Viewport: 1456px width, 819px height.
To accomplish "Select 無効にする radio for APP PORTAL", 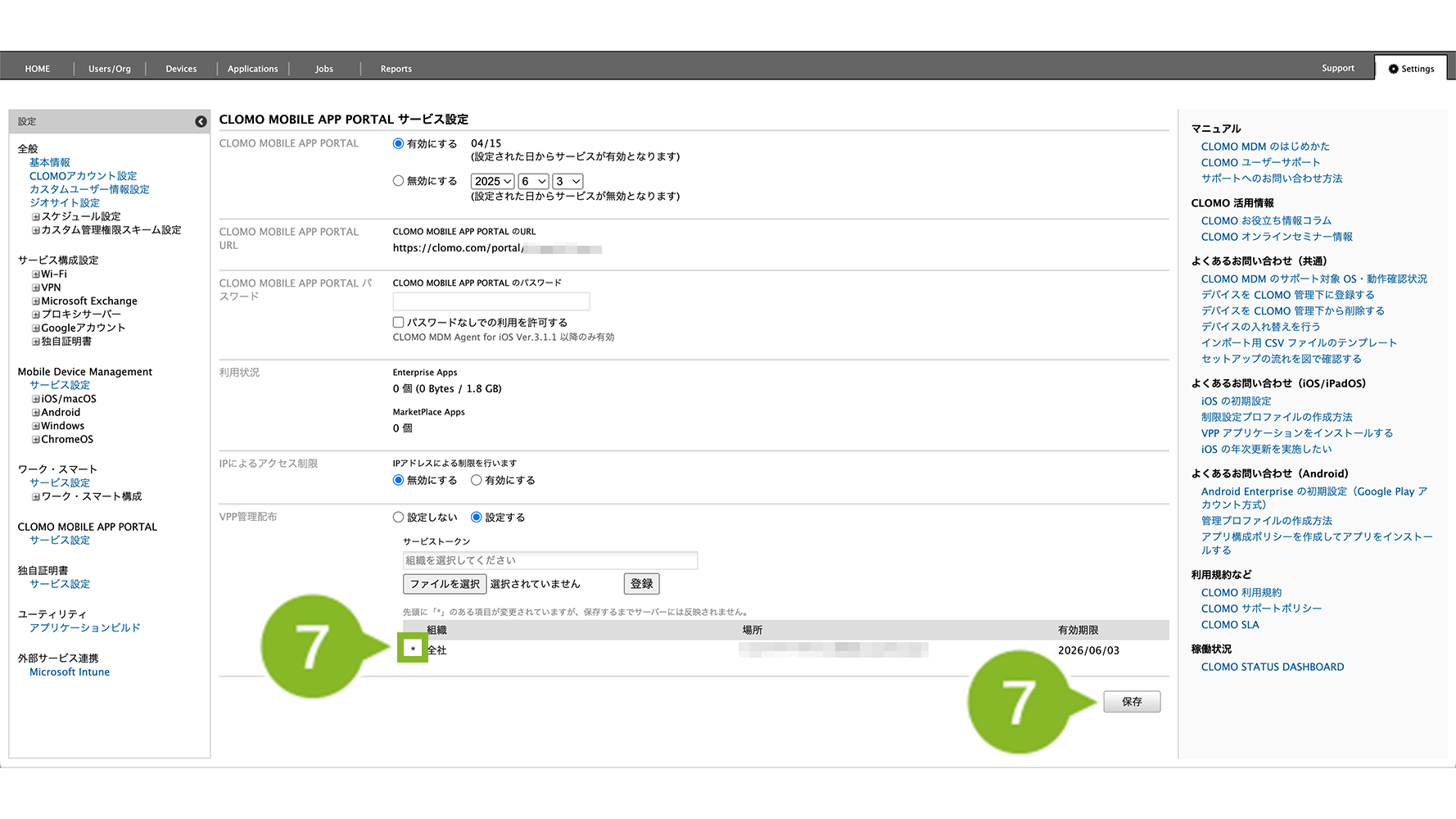I will pos(398,181).
